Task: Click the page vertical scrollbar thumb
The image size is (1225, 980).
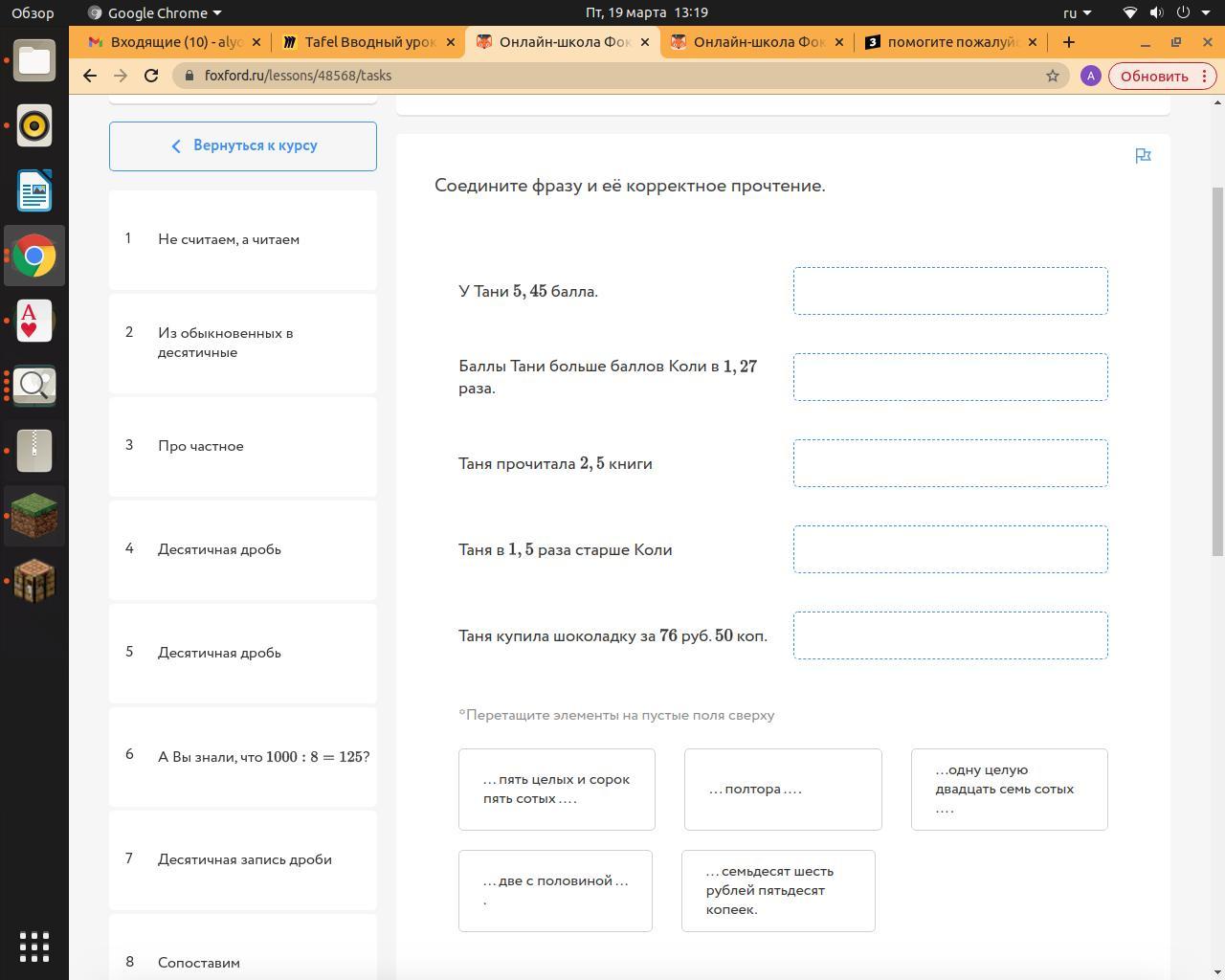Action: click(1217, 370)
